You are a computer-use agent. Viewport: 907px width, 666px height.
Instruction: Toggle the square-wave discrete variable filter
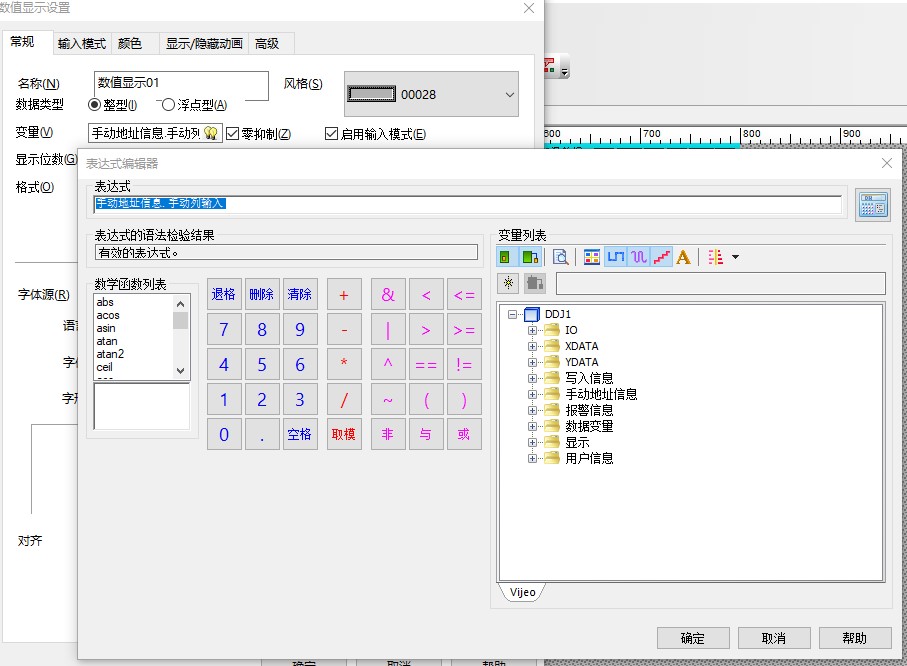[x=615, y=257]
